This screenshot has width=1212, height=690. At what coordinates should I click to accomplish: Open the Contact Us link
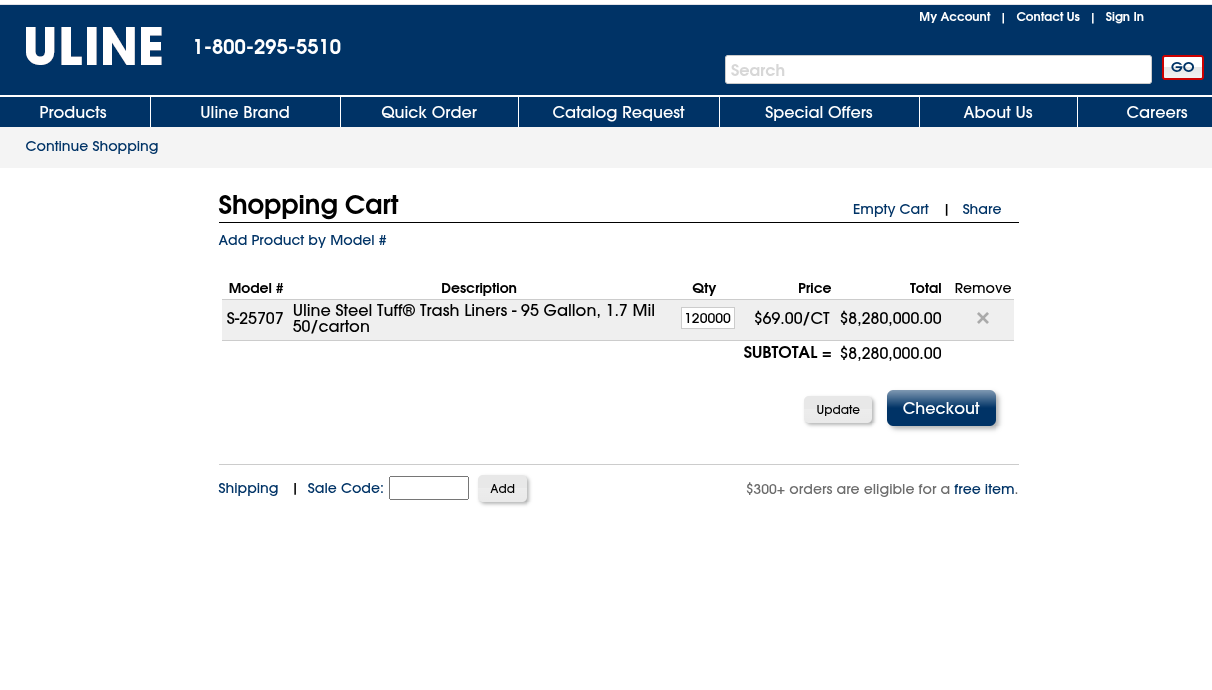pyautogui.click(x=1048, y=17)
